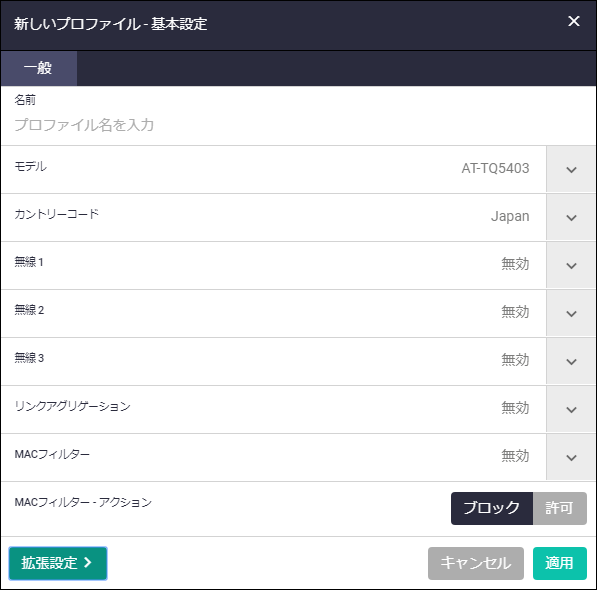Image resolution: width=597 pixels, height=590 pixels.
Task: Expand the 無線3 chevron arrow
Action: click(x=571, y=361)
